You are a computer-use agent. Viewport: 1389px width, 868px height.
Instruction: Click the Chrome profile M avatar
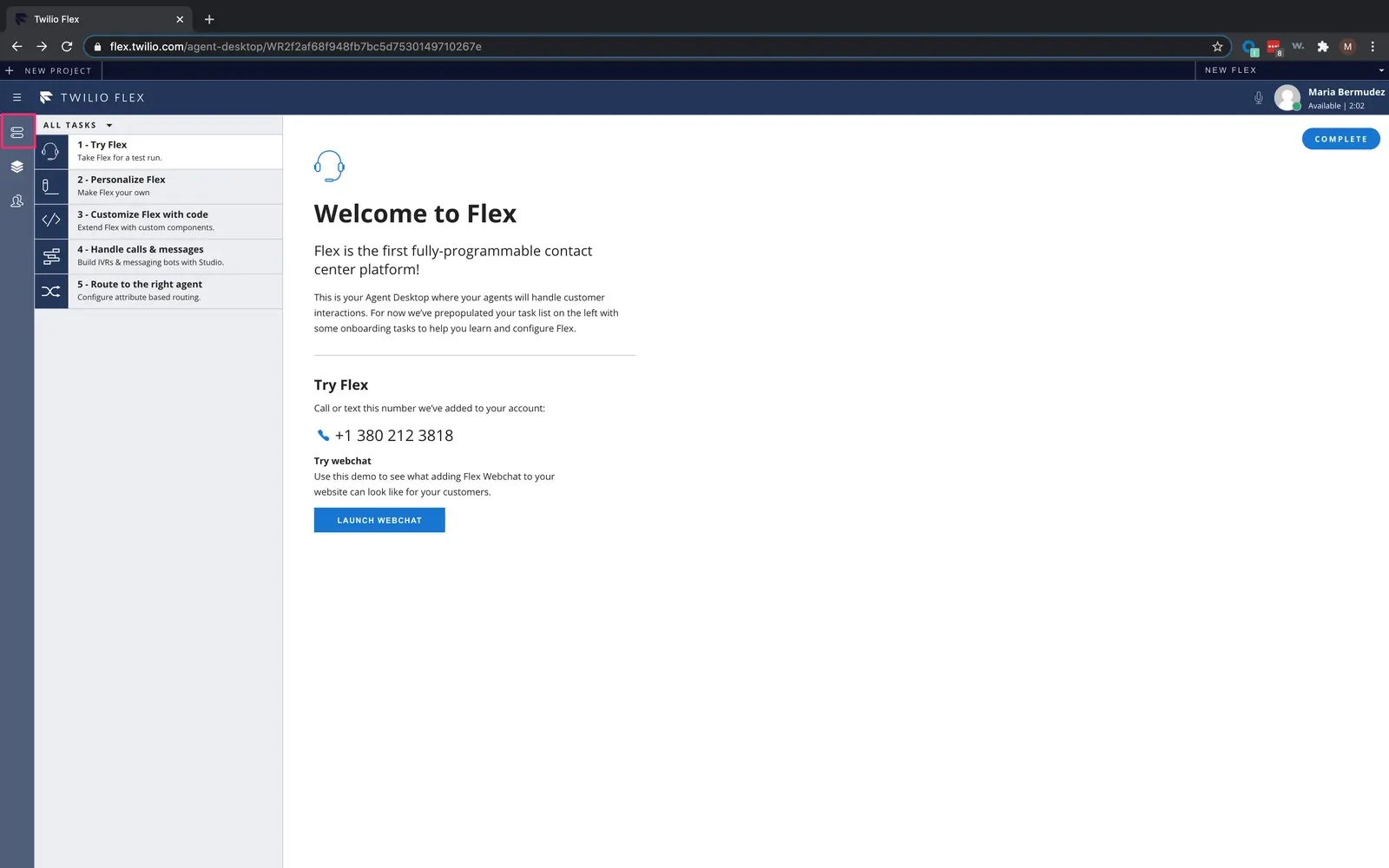[1347, 47]
